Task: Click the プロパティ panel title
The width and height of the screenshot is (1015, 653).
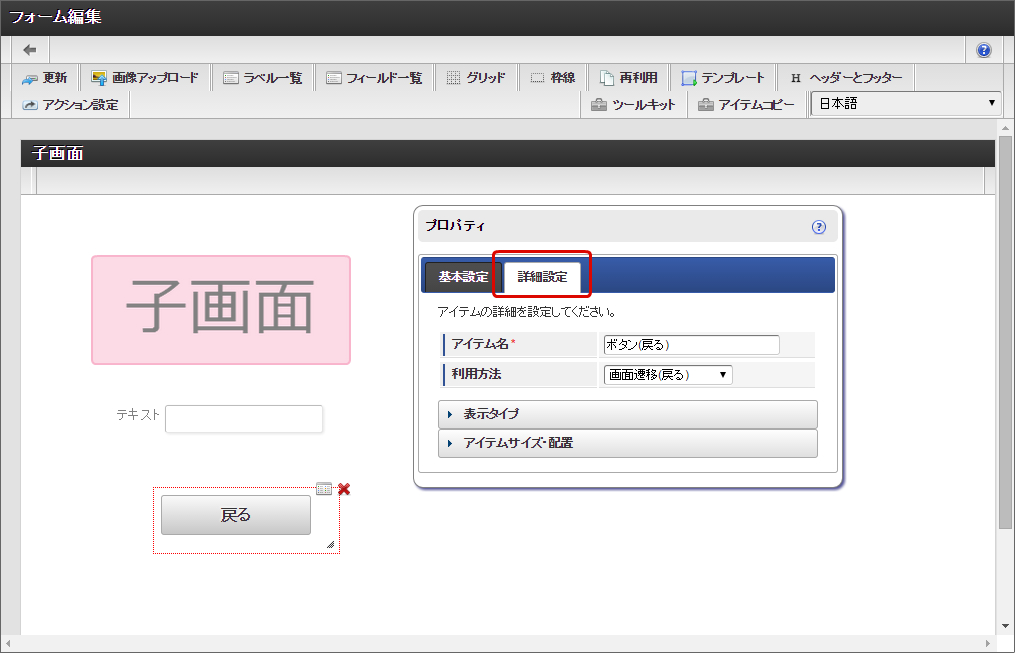Action: coord(455,226)
